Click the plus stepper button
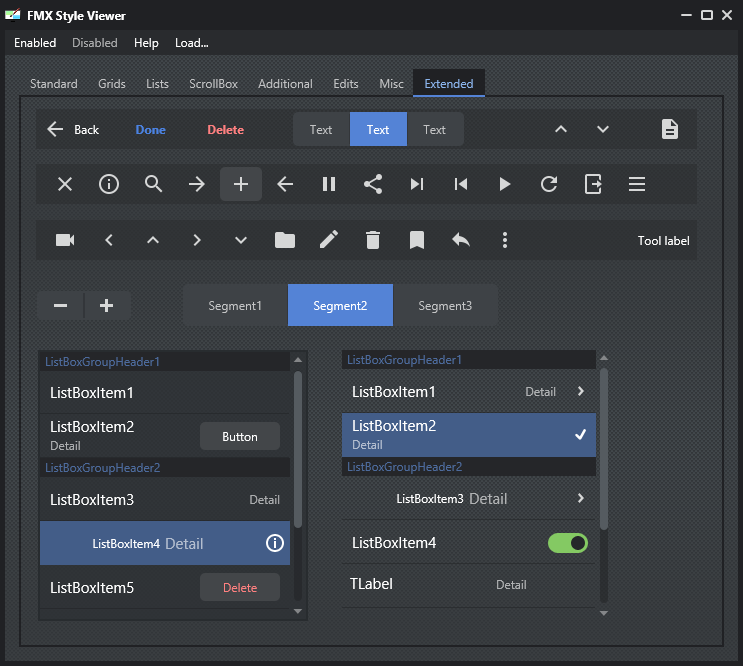The width and height of the screenshot is (743, 666). coord(107,306)
